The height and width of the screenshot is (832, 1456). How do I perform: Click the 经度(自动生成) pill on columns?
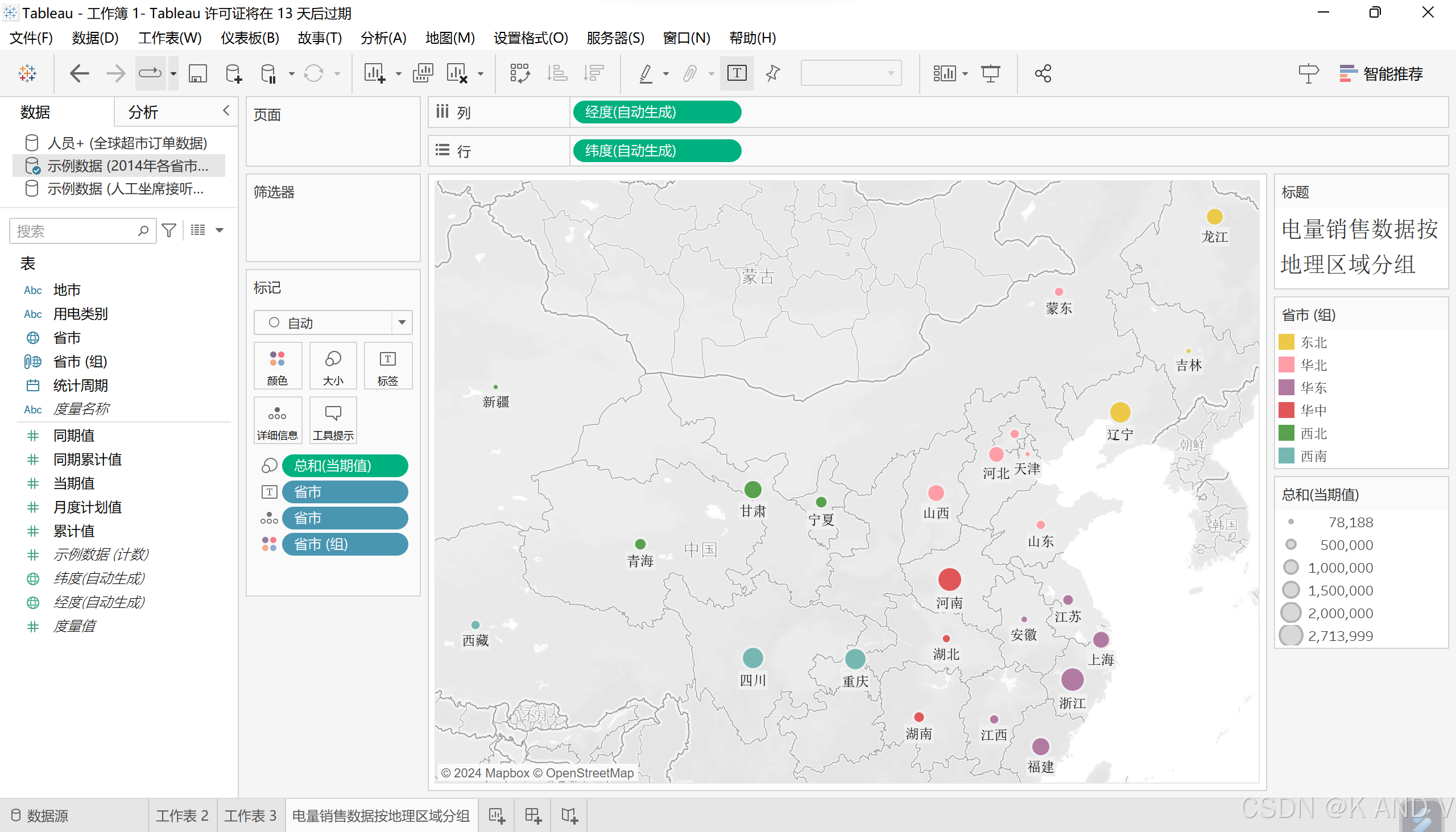coord(656,112)
